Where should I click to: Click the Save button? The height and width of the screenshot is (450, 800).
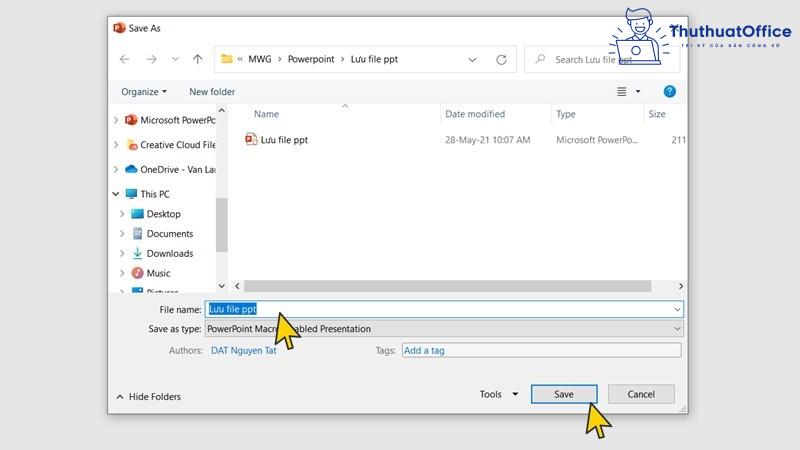coord(564,394)
